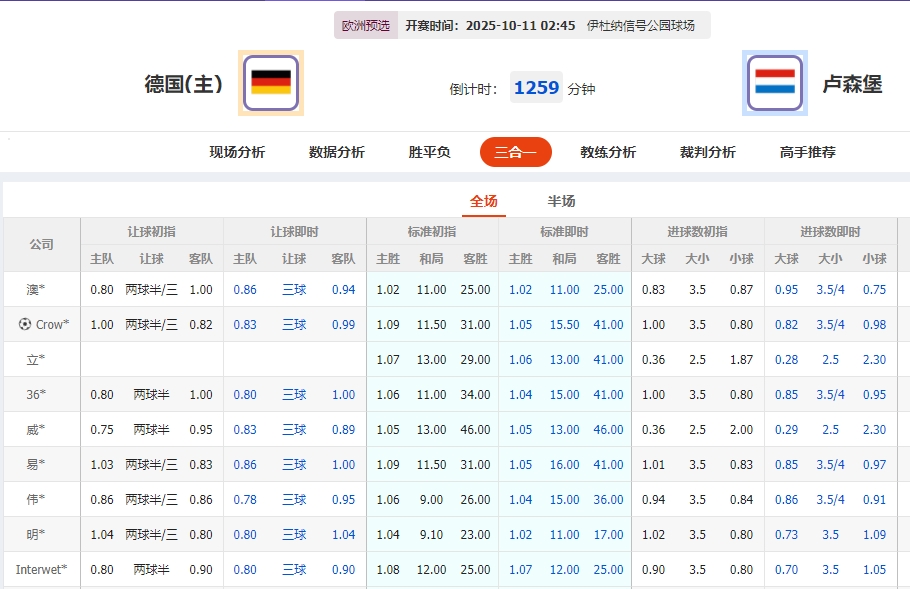Click 威* row's live away odds 0.89

[x=343, y=429]
